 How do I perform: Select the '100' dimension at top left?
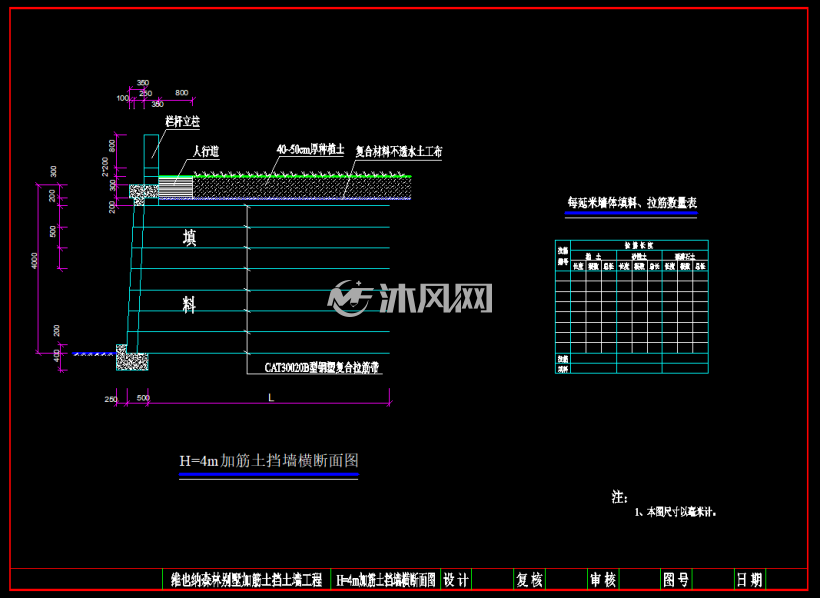tap(122, 98)
